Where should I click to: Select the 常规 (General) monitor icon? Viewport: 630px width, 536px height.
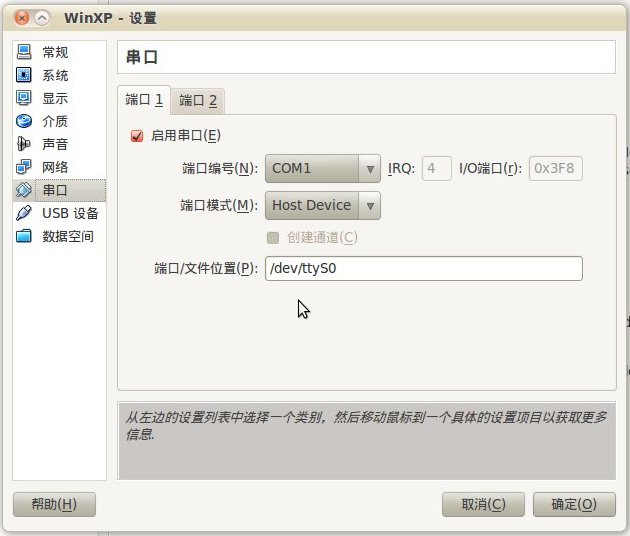click(24, 52)
